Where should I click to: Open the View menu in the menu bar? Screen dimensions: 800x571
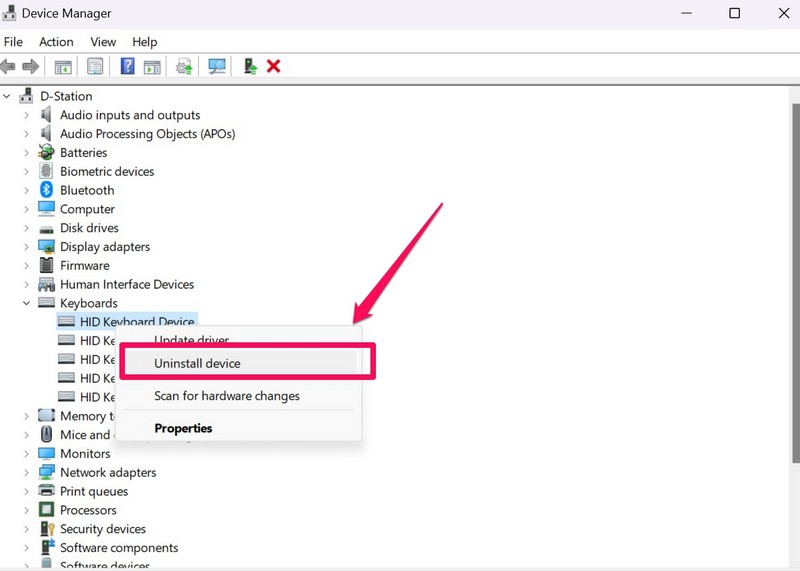(103, 42)
